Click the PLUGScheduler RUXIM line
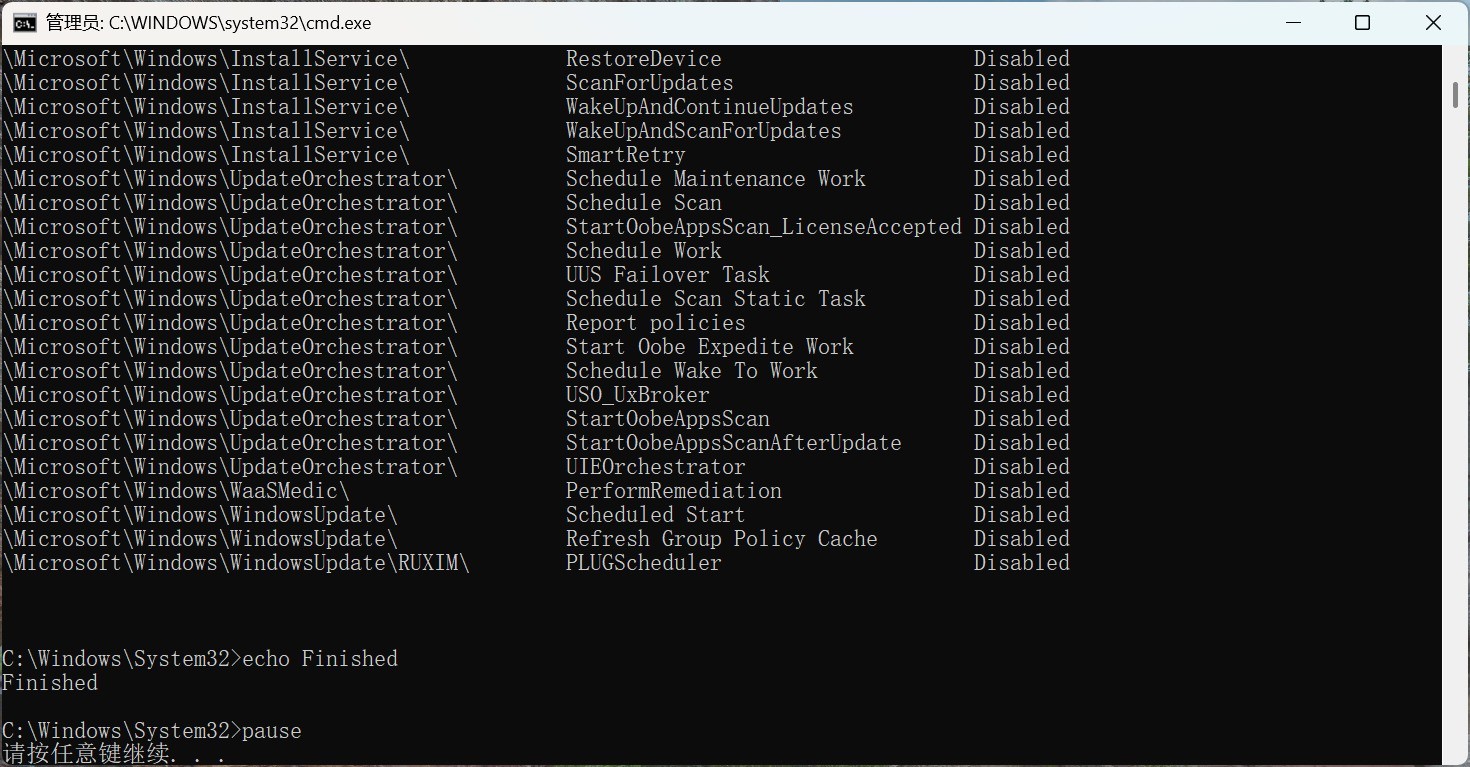The height and width of the screenshot is (767, 1470). tap(643, 562)
